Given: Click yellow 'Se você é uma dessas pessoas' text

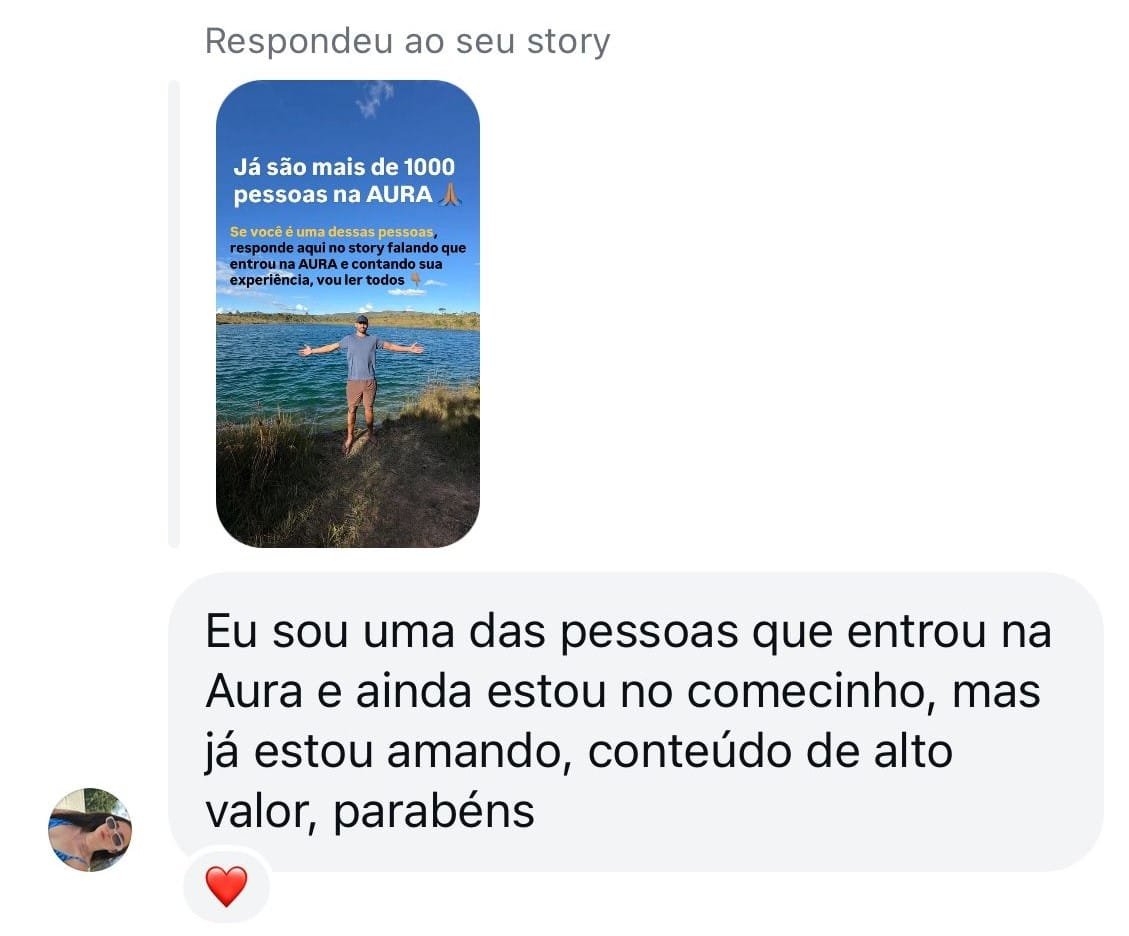Looking at the screenshot, I should tap(332, 232).
